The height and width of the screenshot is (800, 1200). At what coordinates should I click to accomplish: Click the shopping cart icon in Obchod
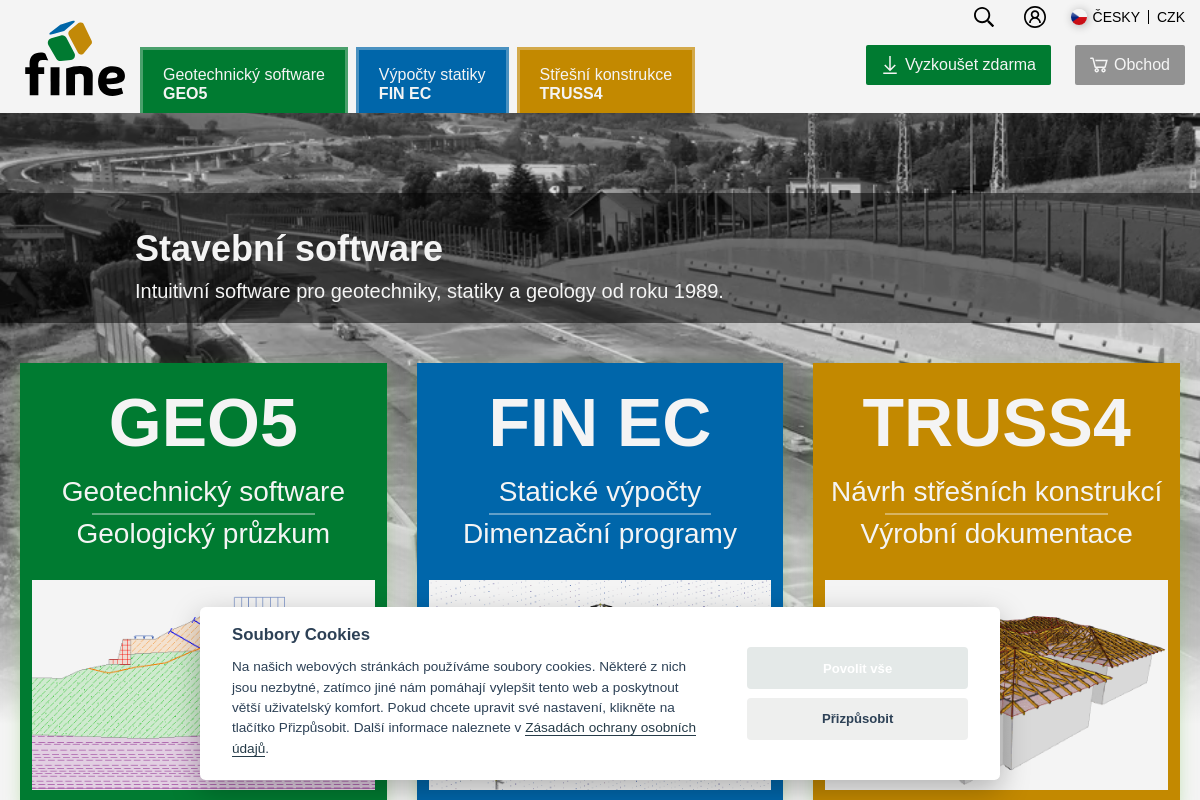[1098, 65]
